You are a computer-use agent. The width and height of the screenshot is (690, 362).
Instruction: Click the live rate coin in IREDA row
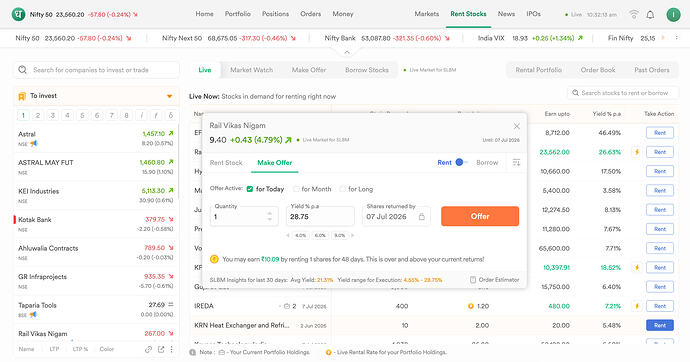click(470, 306)
